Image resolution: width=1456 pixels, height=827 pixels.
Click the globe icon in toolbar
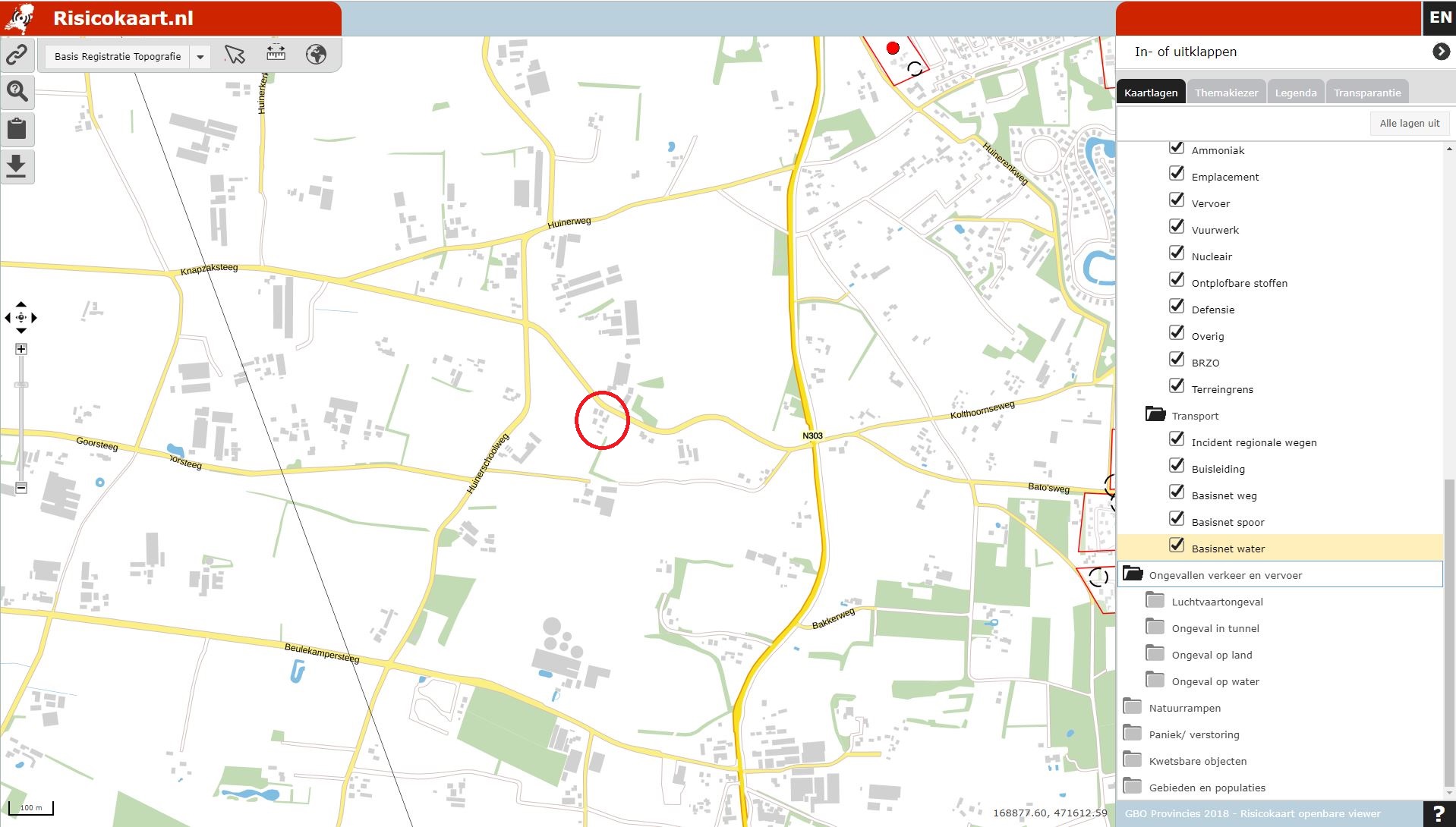tap(316, 55)
